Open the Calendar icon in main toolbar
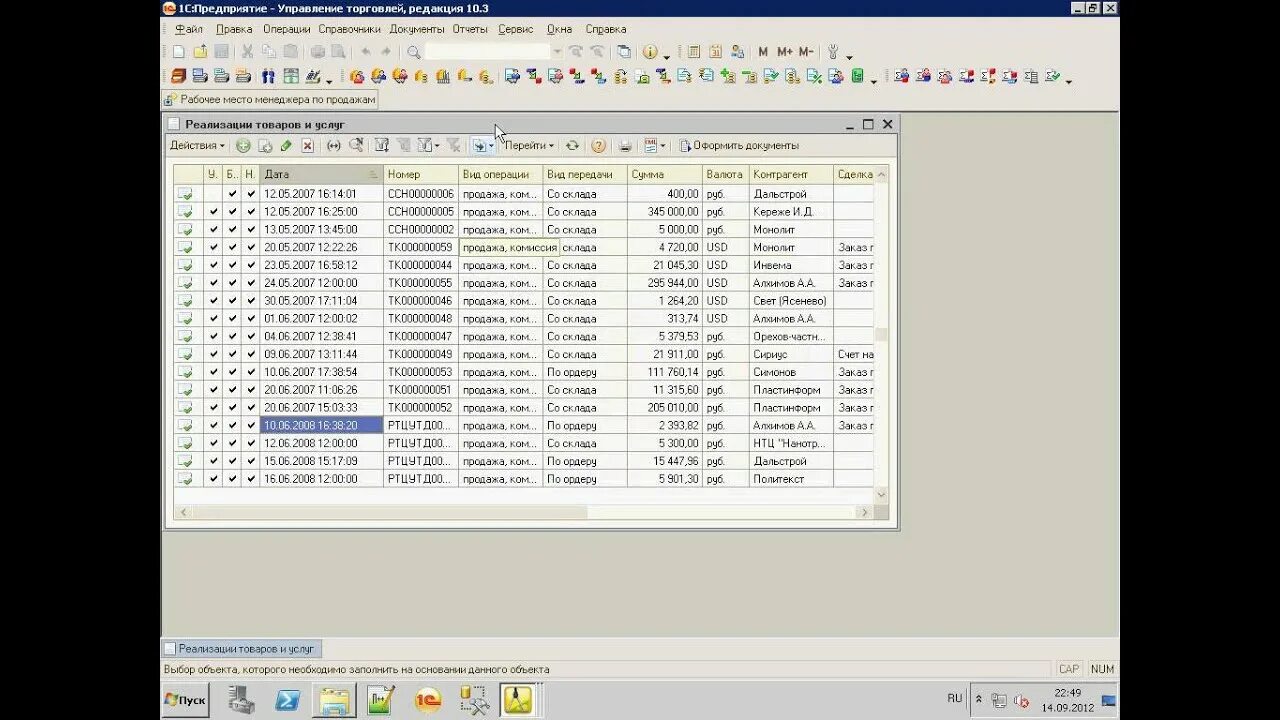Image resolution: width=1280 pixels, height=720 pixels. (x=715, y=52)
